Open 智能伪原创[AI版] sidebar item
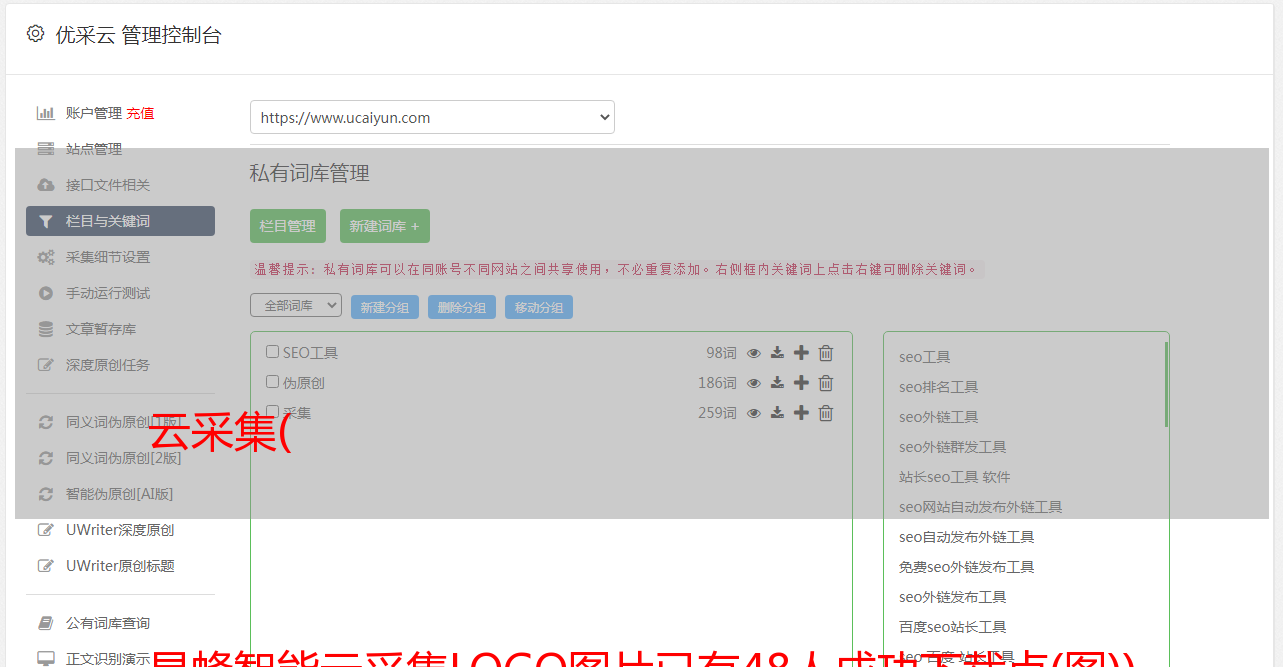This screenshot has width=1283, height=667. (x=120, y=494)
